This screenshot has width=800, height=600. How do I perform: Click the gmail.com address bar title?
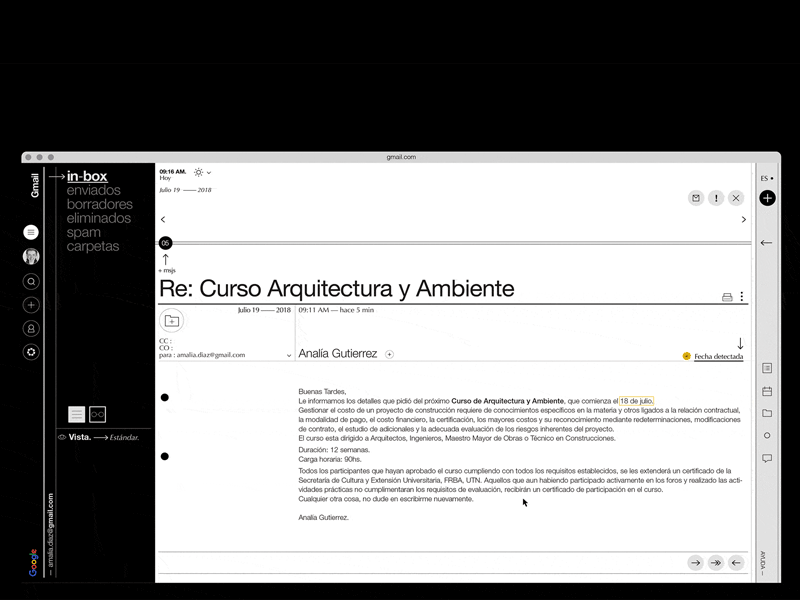(401, 157)
